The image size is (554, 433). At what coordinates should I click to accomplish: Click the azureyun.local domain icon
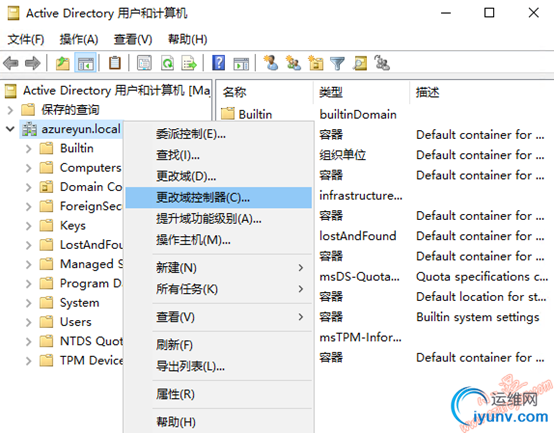[29, 129]
